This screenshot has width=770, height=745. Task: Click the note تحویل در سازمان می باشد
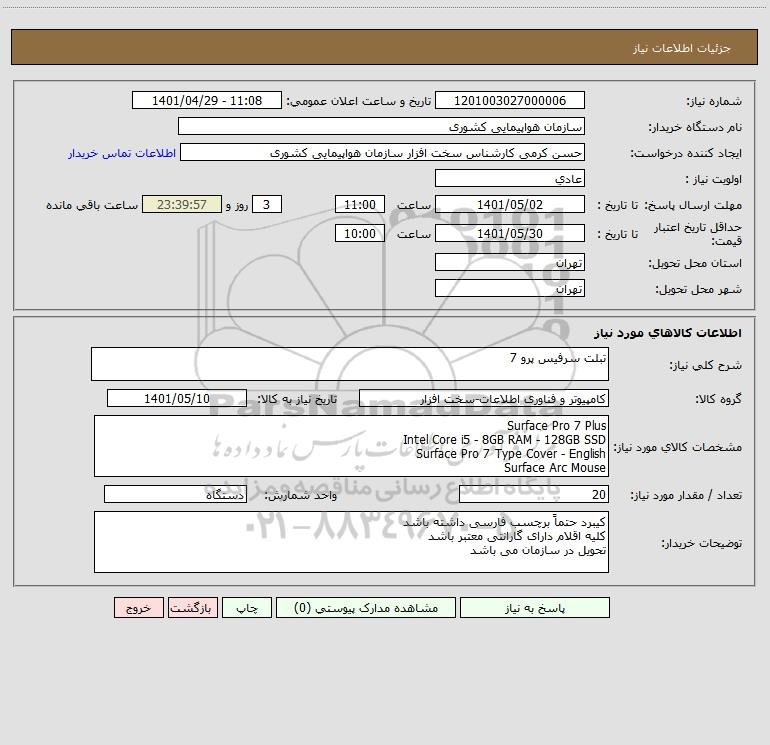point(538,551)
